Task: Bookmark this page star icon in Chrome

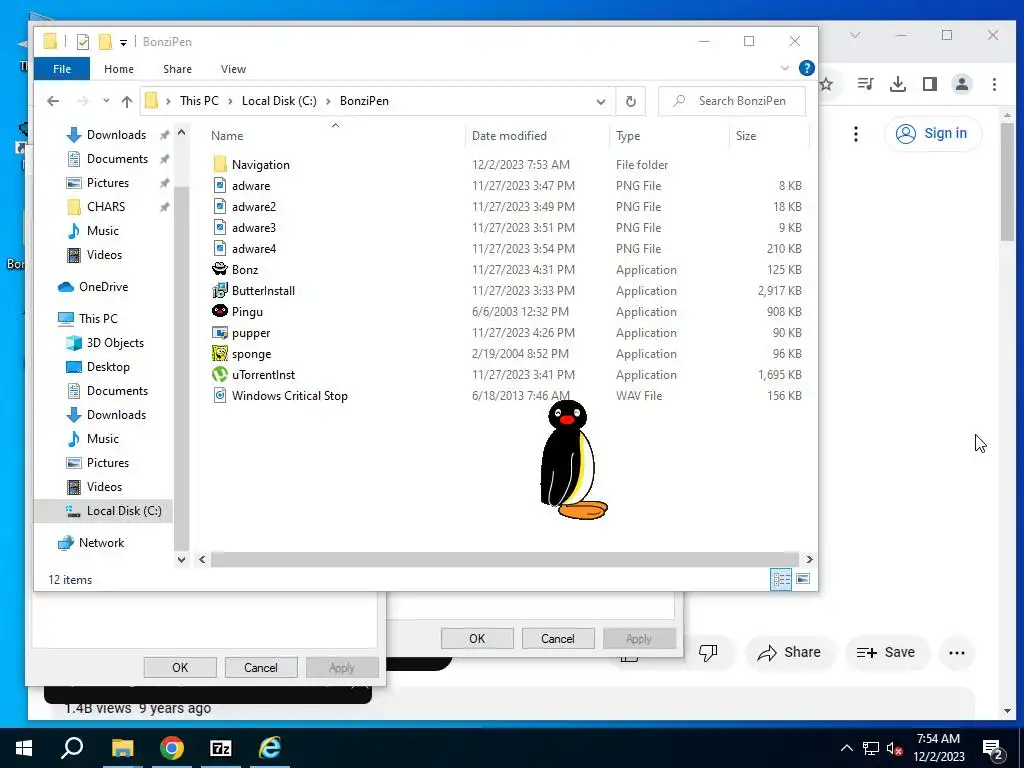Action: 827,84
